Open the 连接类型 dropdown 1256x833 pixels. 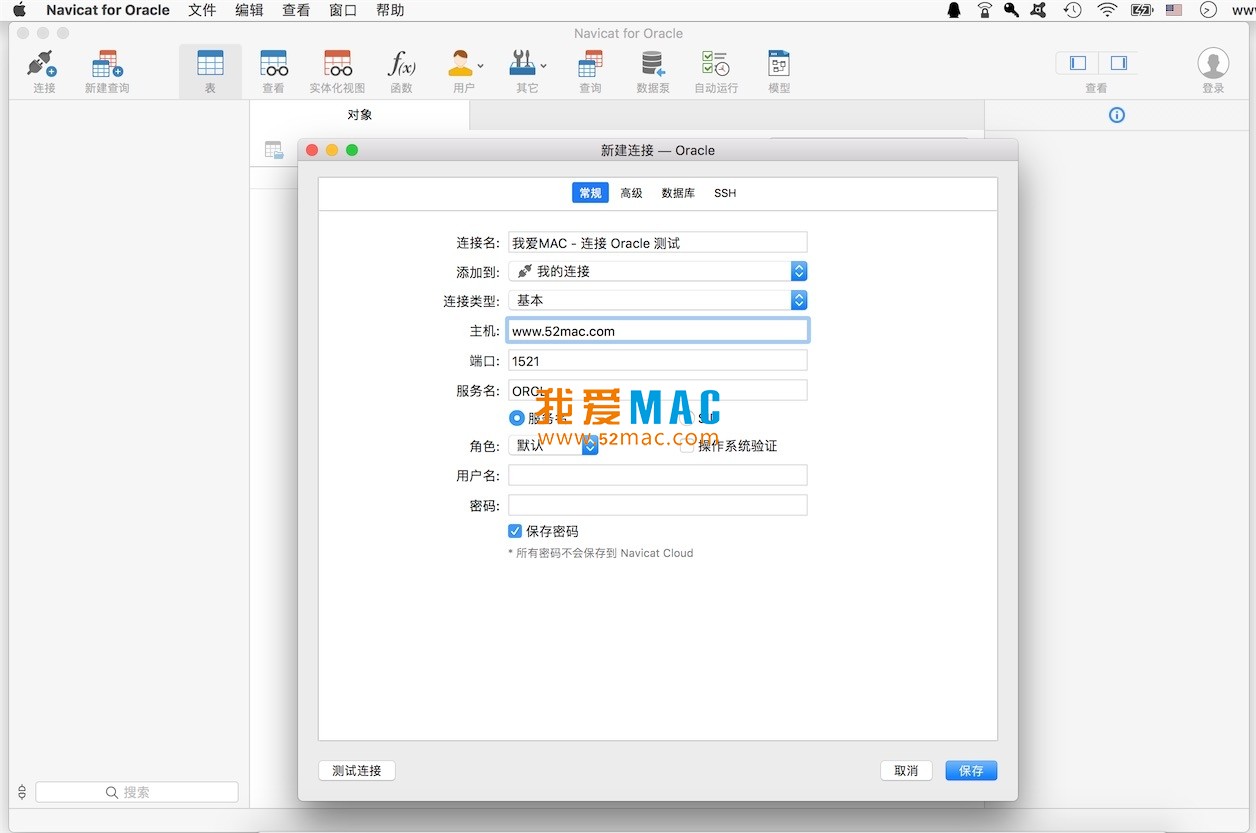pyautogui.click(x=798, y=300)
